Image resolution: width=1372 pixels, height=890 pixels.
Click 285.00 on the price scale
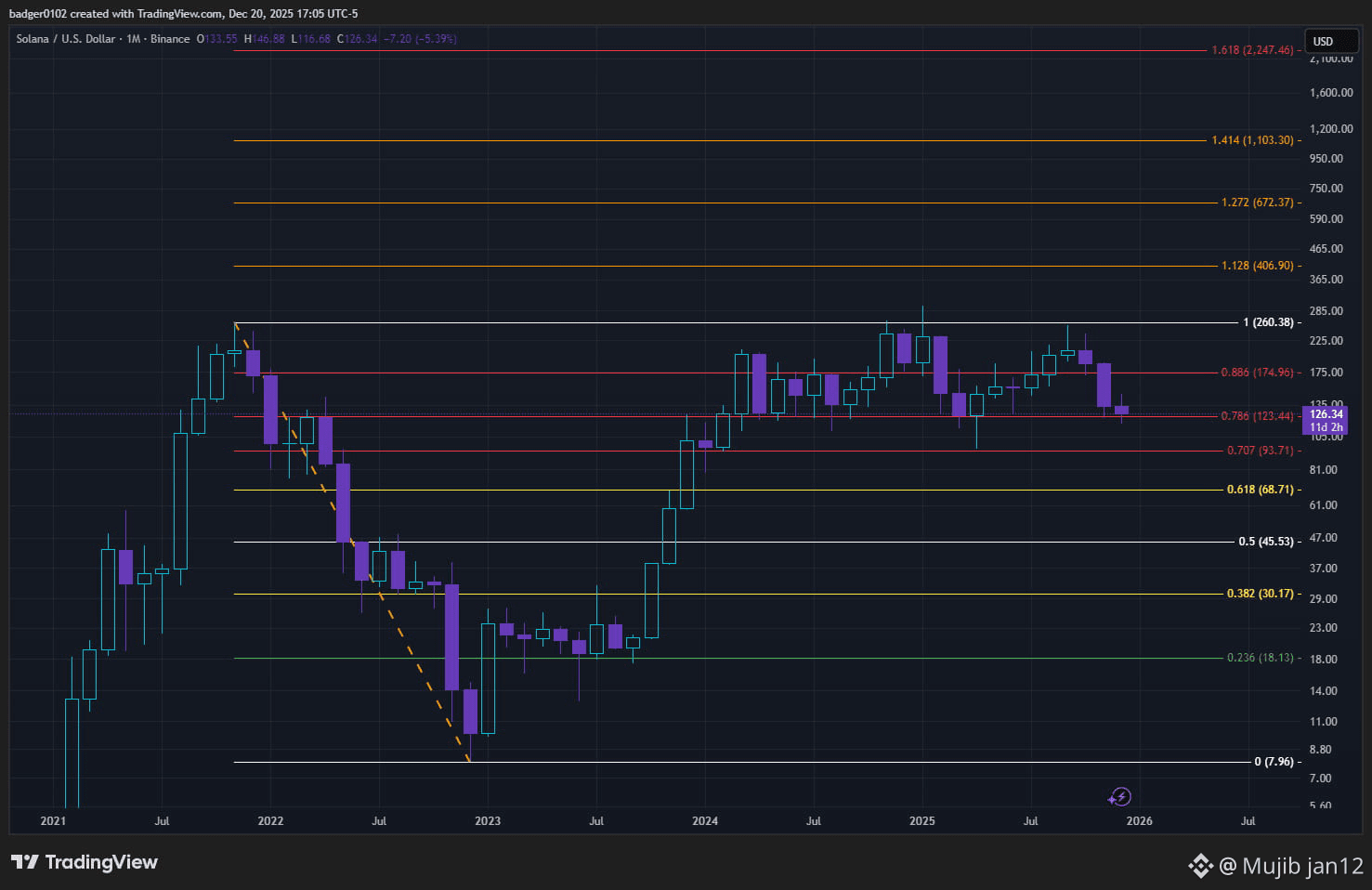1326,311
